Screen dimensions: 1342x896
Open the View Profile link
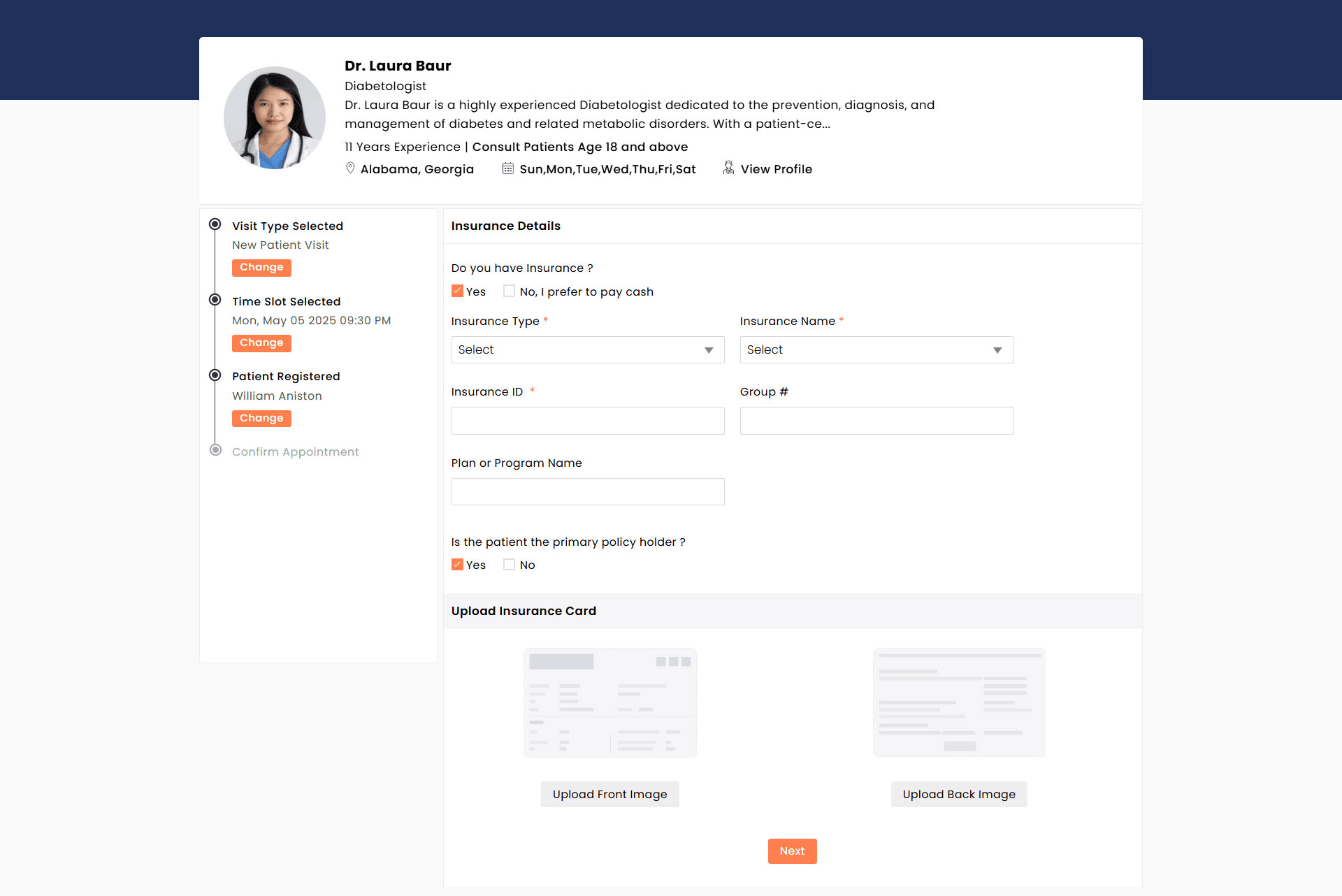click(x=776, y=168)
